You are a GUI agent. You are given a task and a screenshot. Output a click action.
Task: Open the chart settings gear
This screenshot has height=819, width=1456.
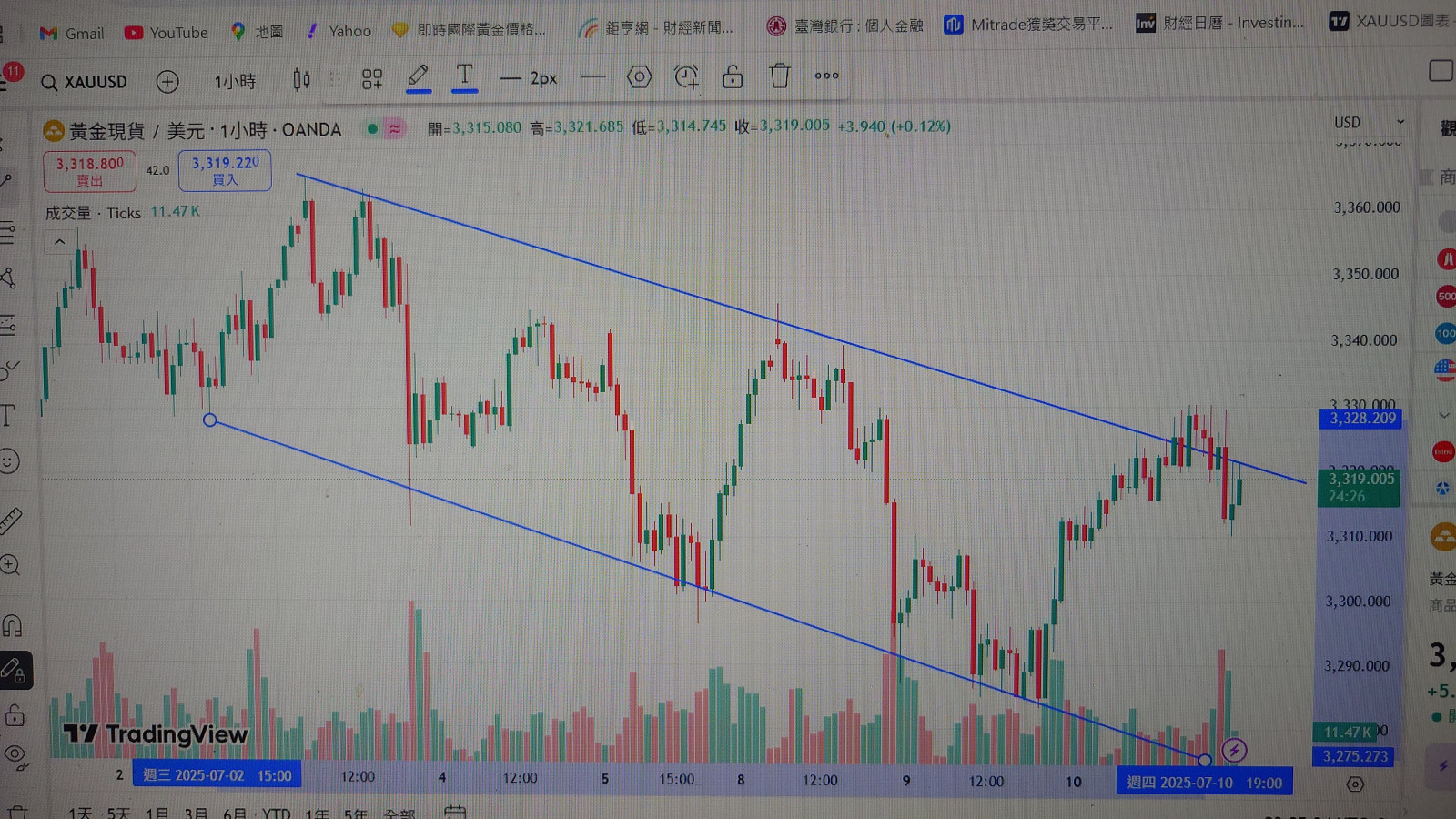(x=640, y=77)
